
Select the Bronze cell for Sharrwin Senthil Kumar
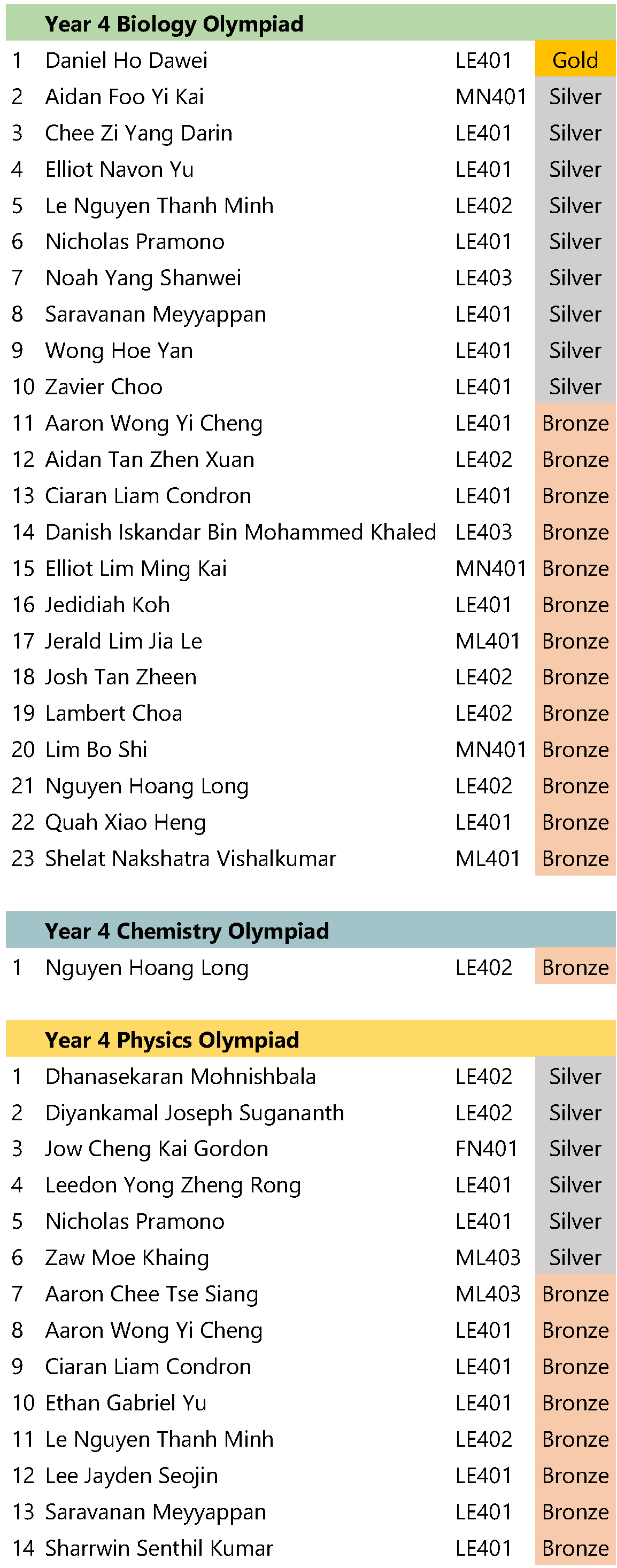coord(575,1547)
